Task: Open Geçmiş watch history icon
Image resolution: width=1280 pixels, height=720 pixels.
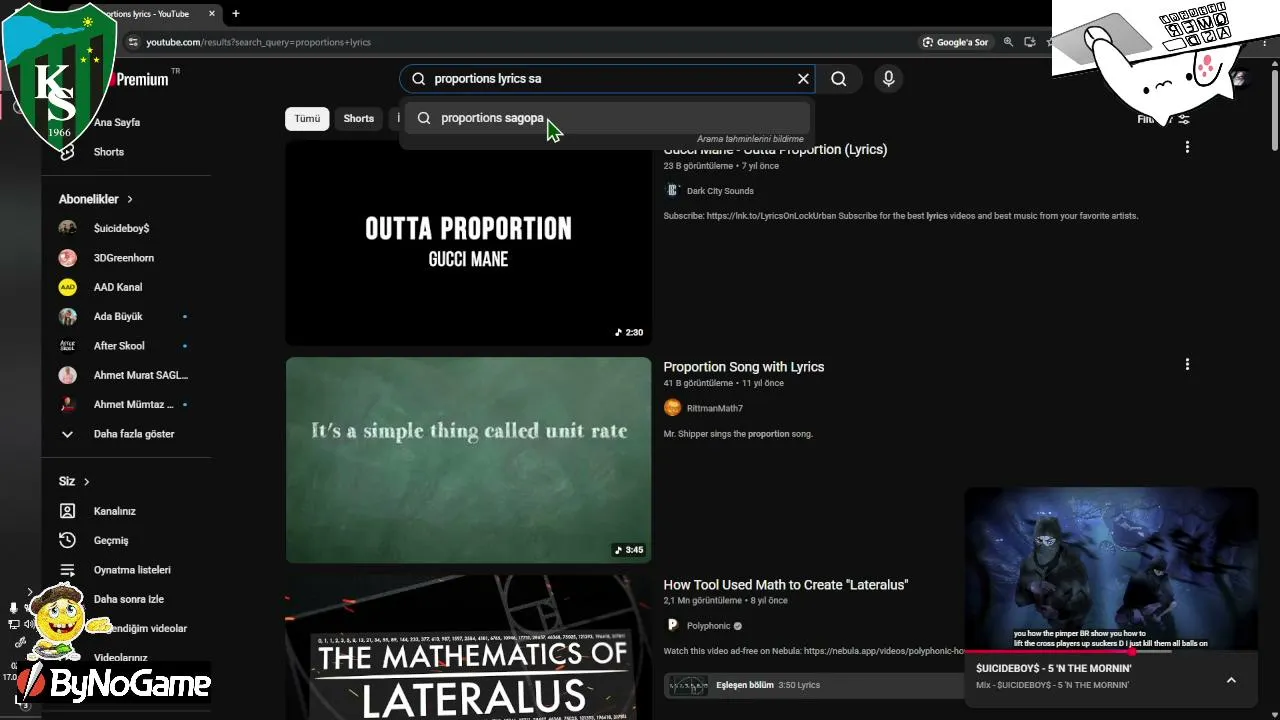Action: point(67,540)
